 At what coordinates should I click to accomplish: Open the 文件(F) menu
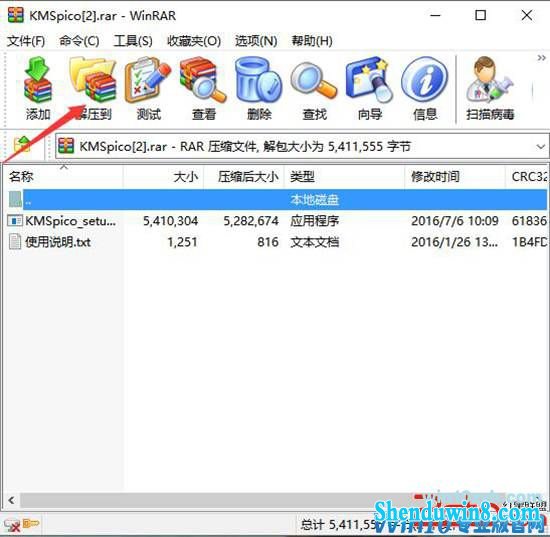coord(26,41)
